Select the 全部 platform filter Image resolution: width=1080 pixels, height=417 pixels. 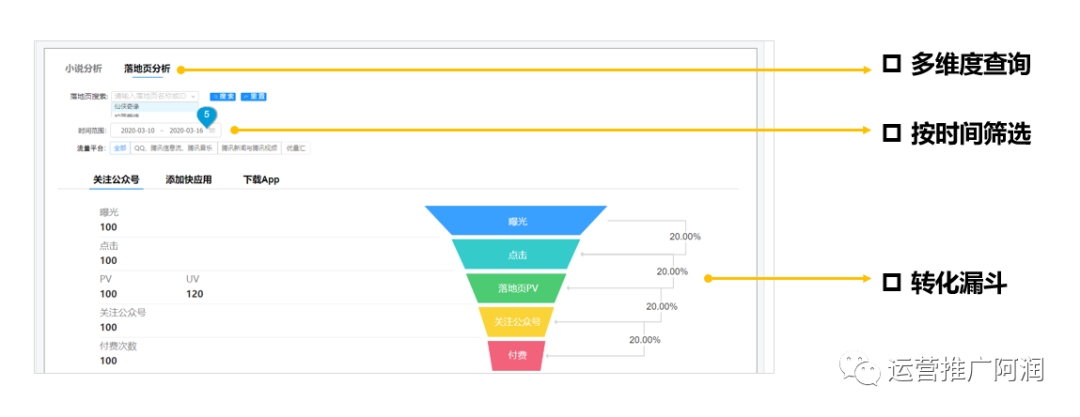120,148
